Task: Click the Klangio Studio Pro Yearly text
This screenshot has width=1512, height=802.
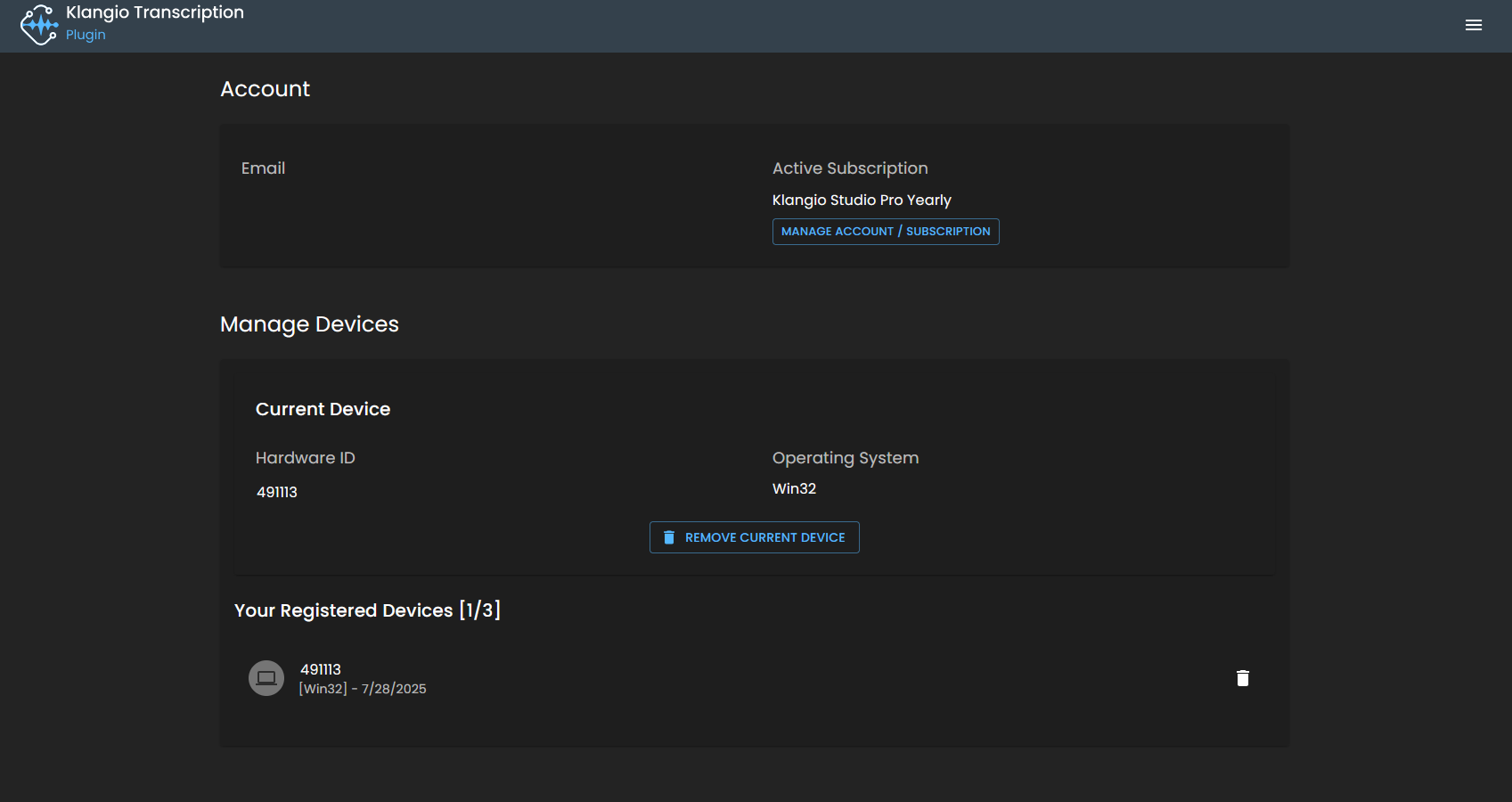Action: 861,200
